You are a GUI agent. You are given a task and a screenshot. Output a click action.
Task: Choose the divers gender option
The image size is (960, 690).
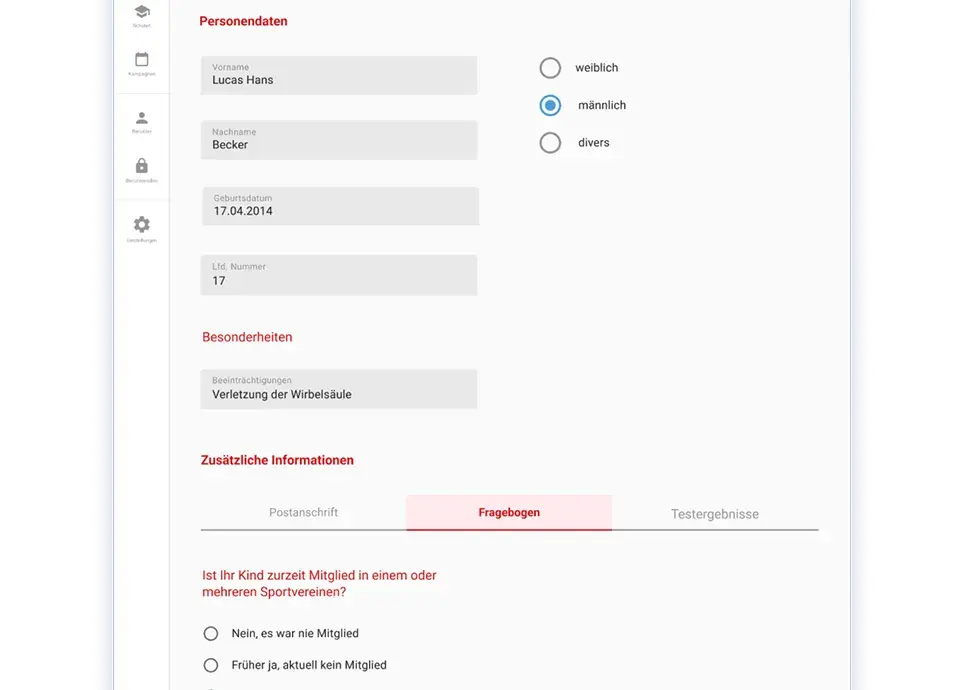tap(550, 143)
